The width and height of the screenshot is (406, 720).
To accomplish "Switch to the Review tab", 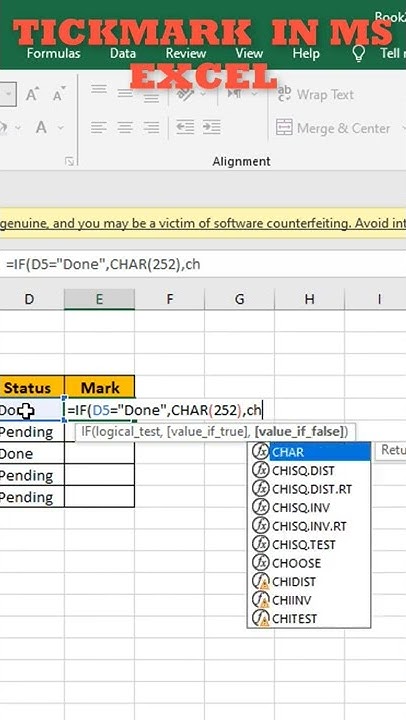I will click(186, 53).
